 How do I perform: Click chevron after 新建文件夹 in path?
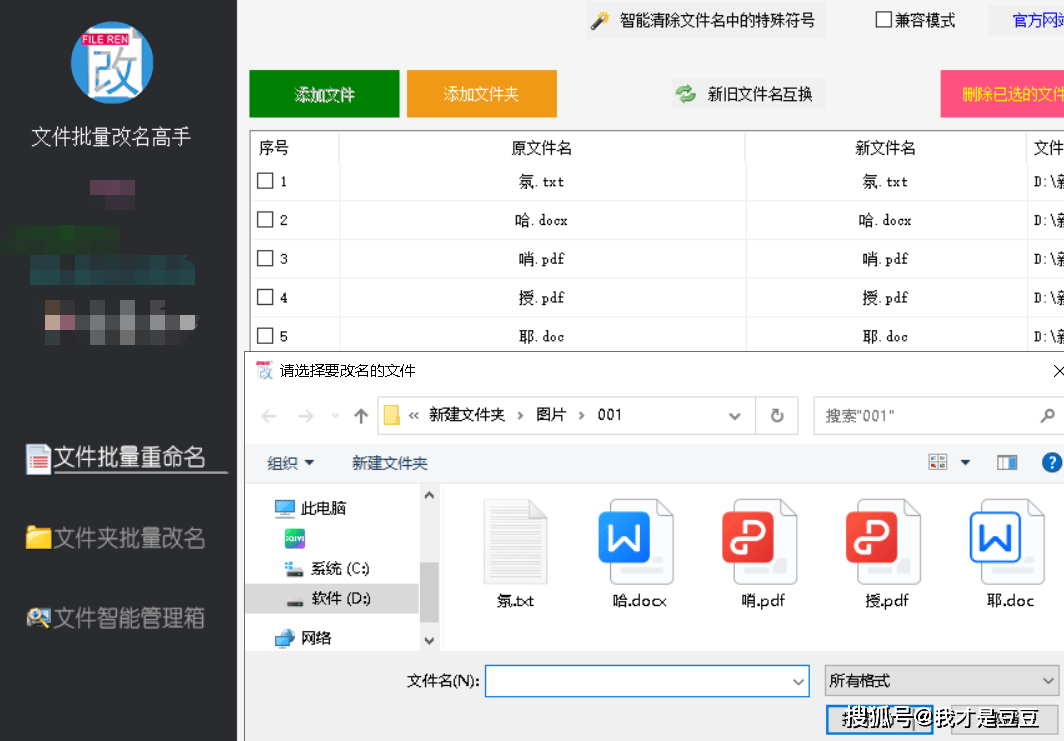[520, 415]
